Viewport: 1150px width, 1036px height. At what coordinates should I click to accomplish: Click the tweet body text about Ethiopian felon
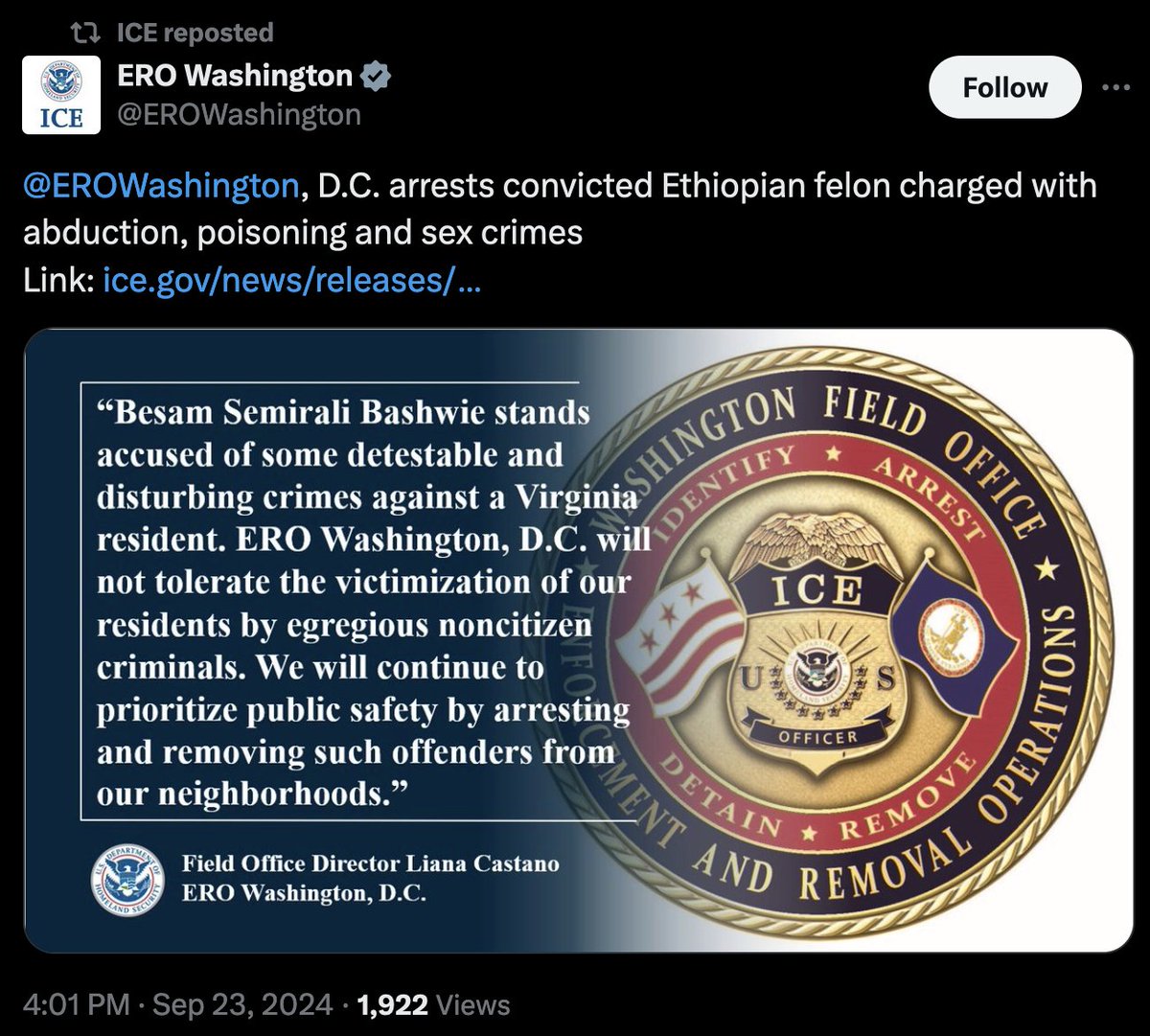tap(560, 209)
